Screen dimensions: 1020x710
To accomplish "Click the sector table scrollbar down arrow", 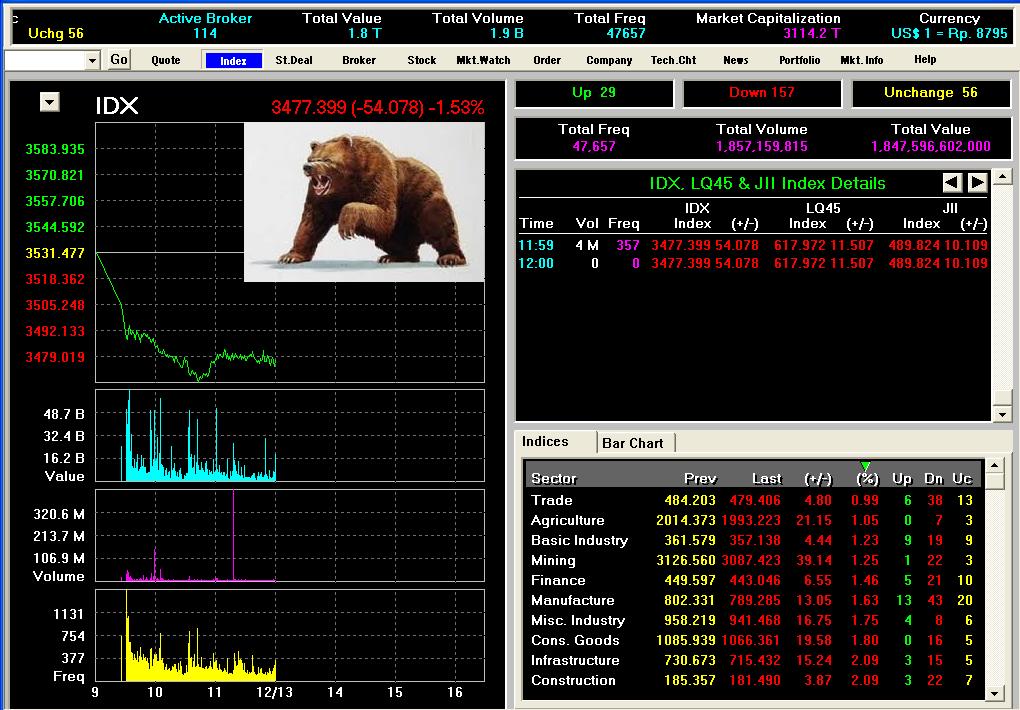I will click(994, 693).
